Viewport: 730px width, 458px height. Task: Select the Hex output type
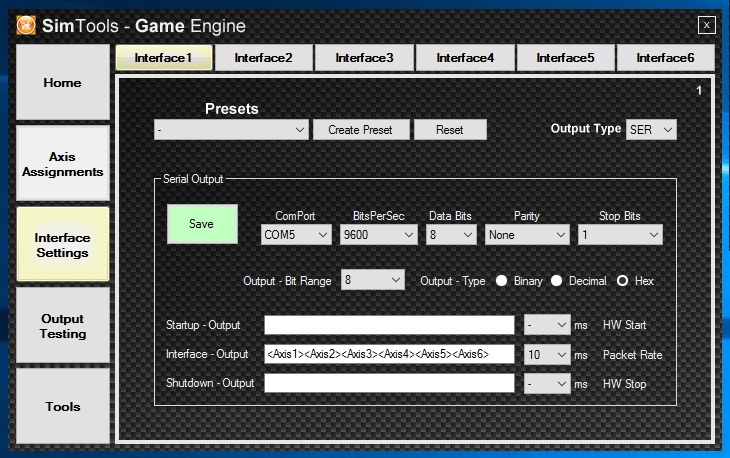[622, 281]
